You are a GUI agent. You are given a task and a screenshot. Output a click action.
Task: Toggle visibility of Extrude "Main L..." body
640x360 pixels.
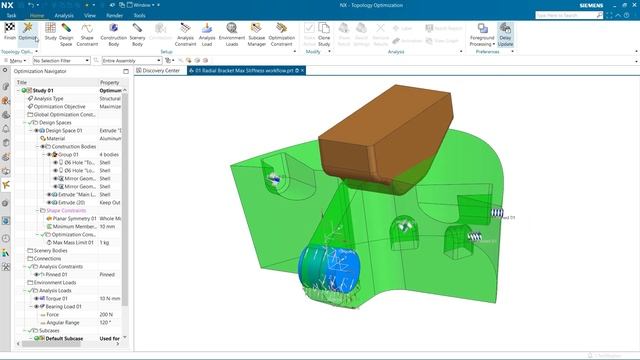click(49, 195)
